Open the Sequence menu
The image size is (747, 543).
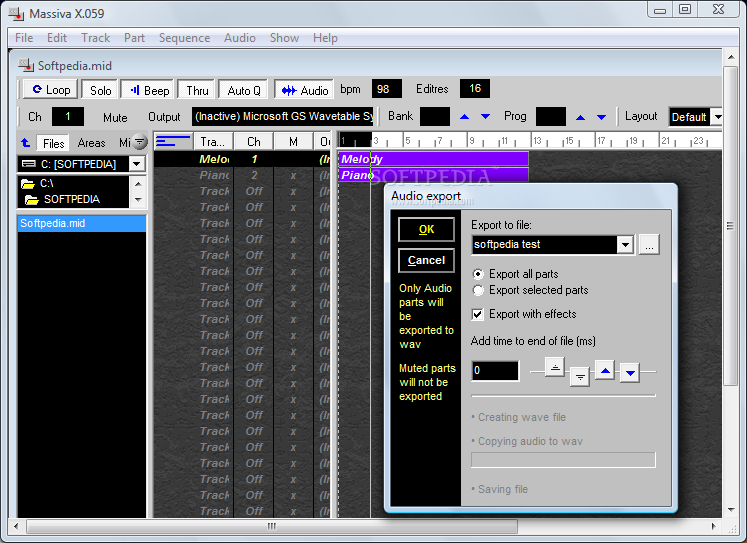point(184,38)
